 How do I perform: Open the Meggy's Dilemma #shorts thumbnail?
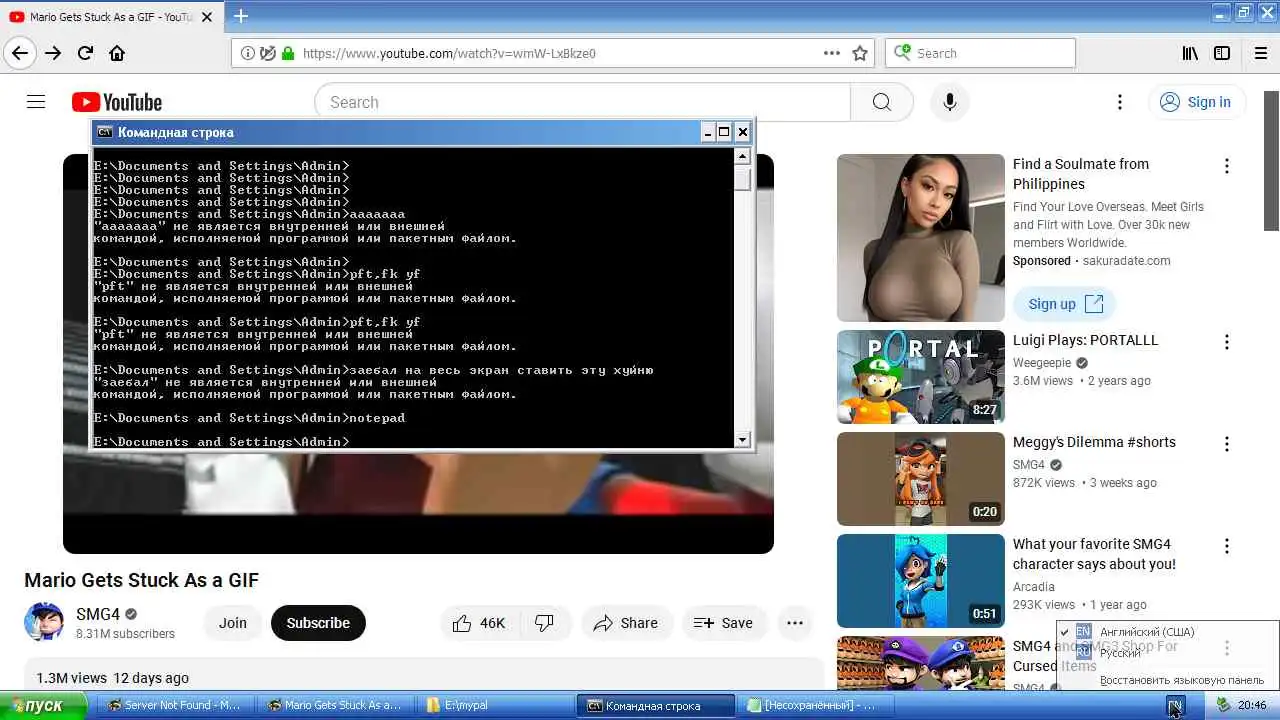coord(921,479)
